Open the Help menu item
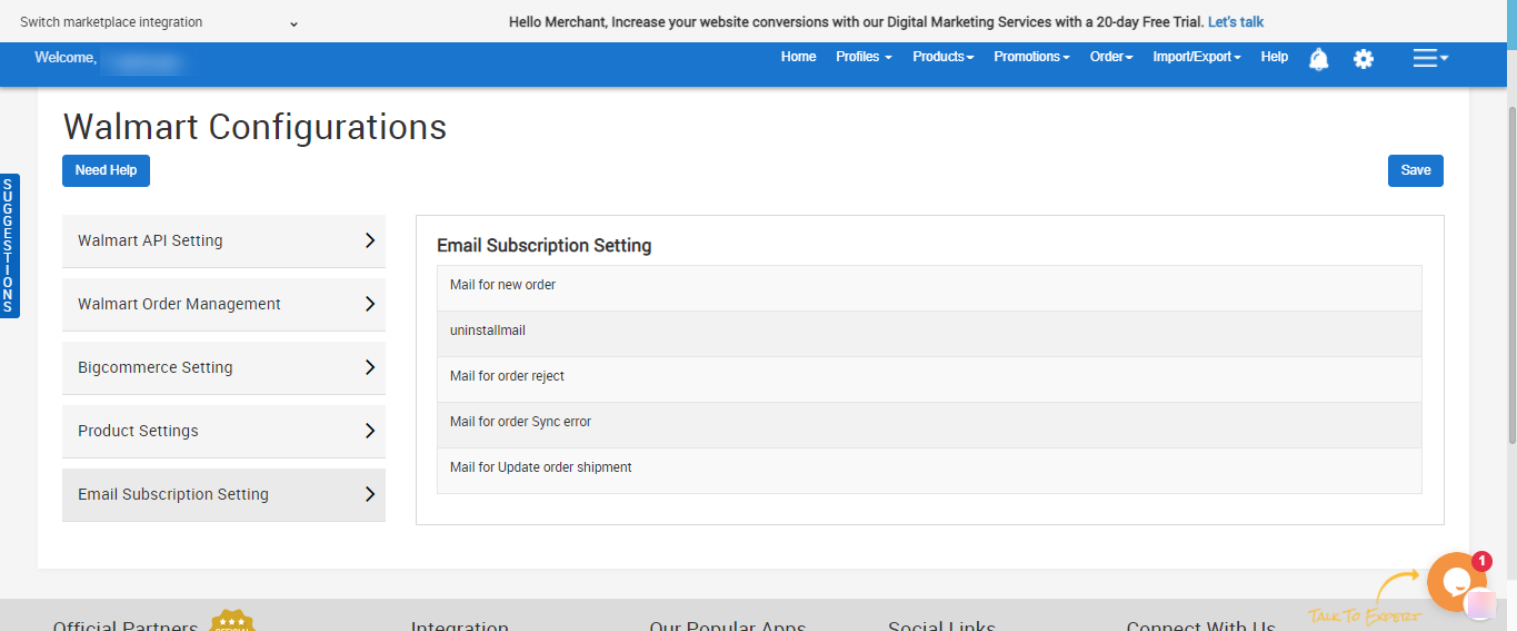This screenshot has width=1517, height=631. [1274, 57]
